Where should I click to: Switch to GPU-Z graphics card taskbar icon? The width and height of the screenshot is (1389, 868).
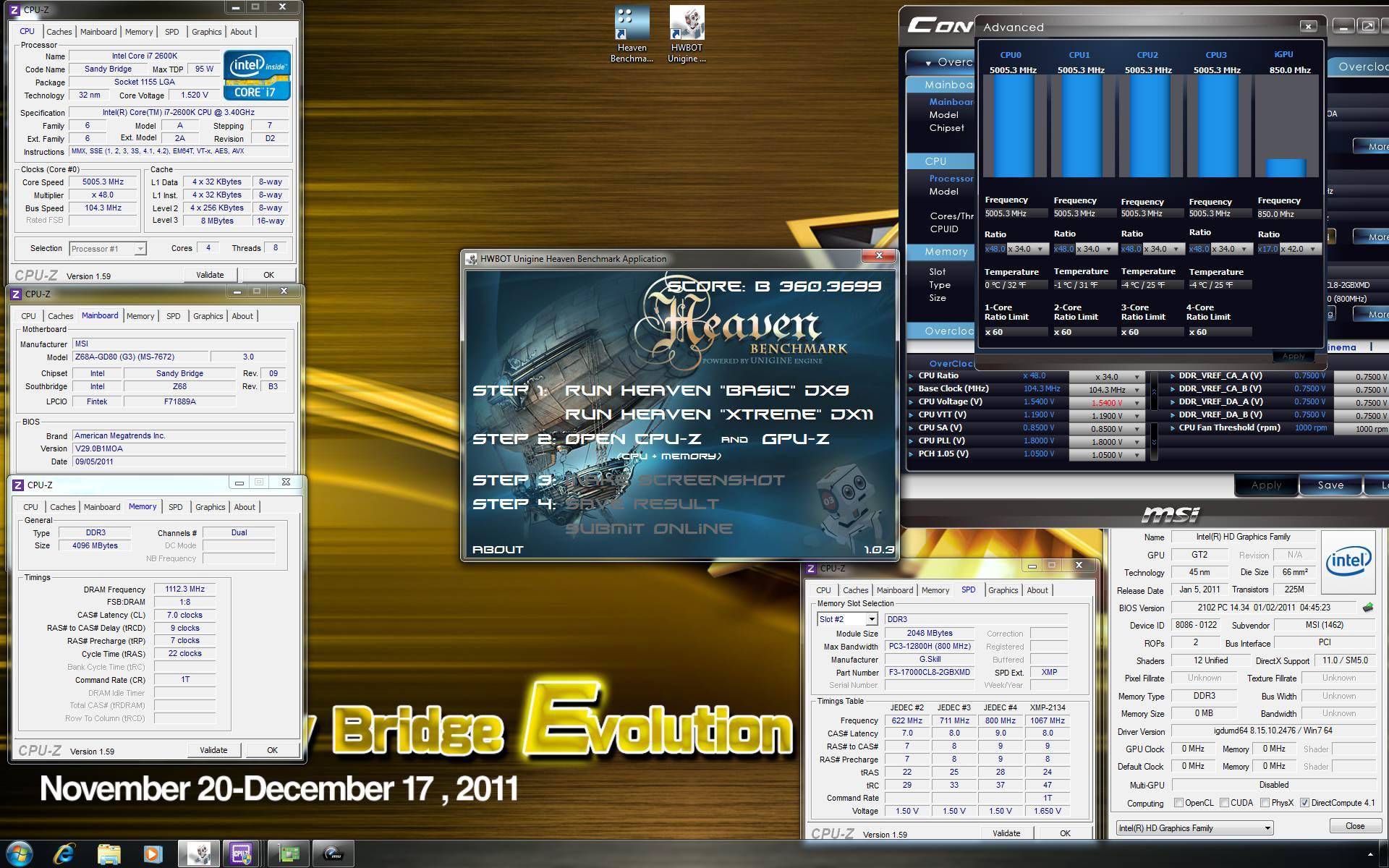pyautogui.click(x=289, y=854)
